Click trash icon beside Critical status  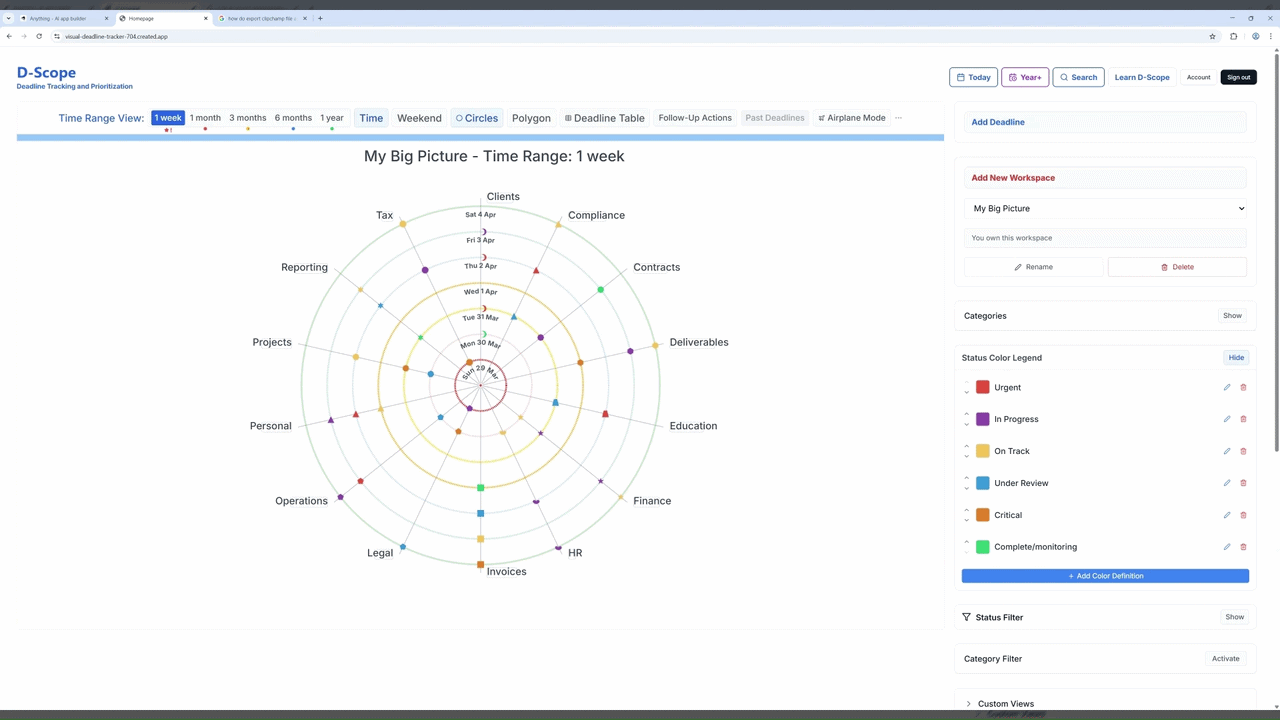pyautogui.click(x=1243, y=515)
